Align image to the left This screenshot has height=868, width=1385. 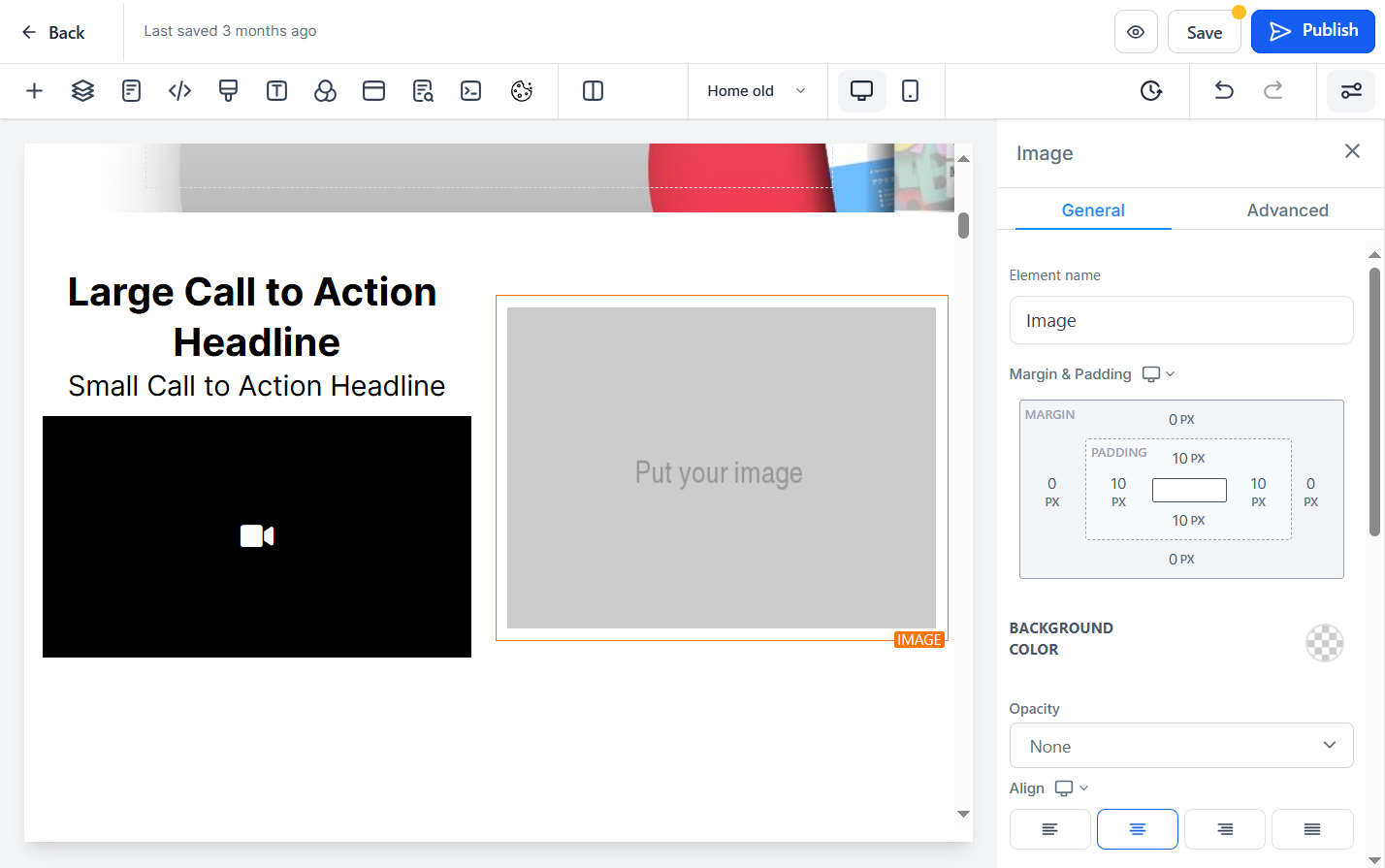pos(1050,829)
